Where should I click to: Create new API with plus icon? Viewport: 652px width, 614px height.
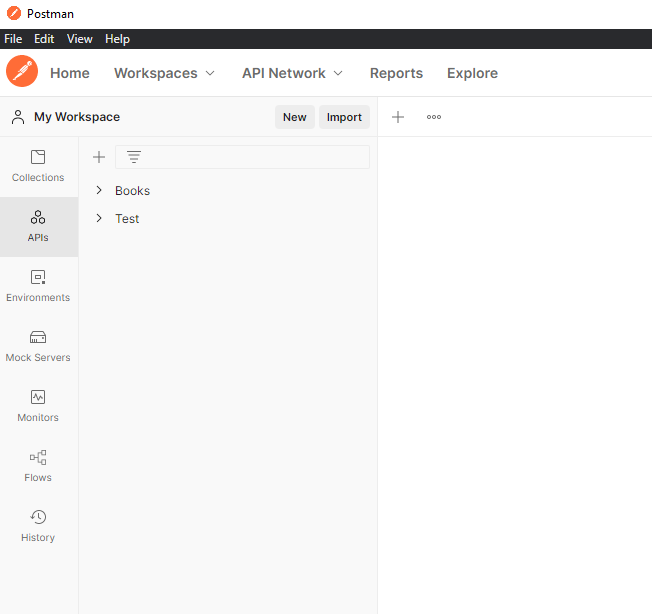coord(99,157)
